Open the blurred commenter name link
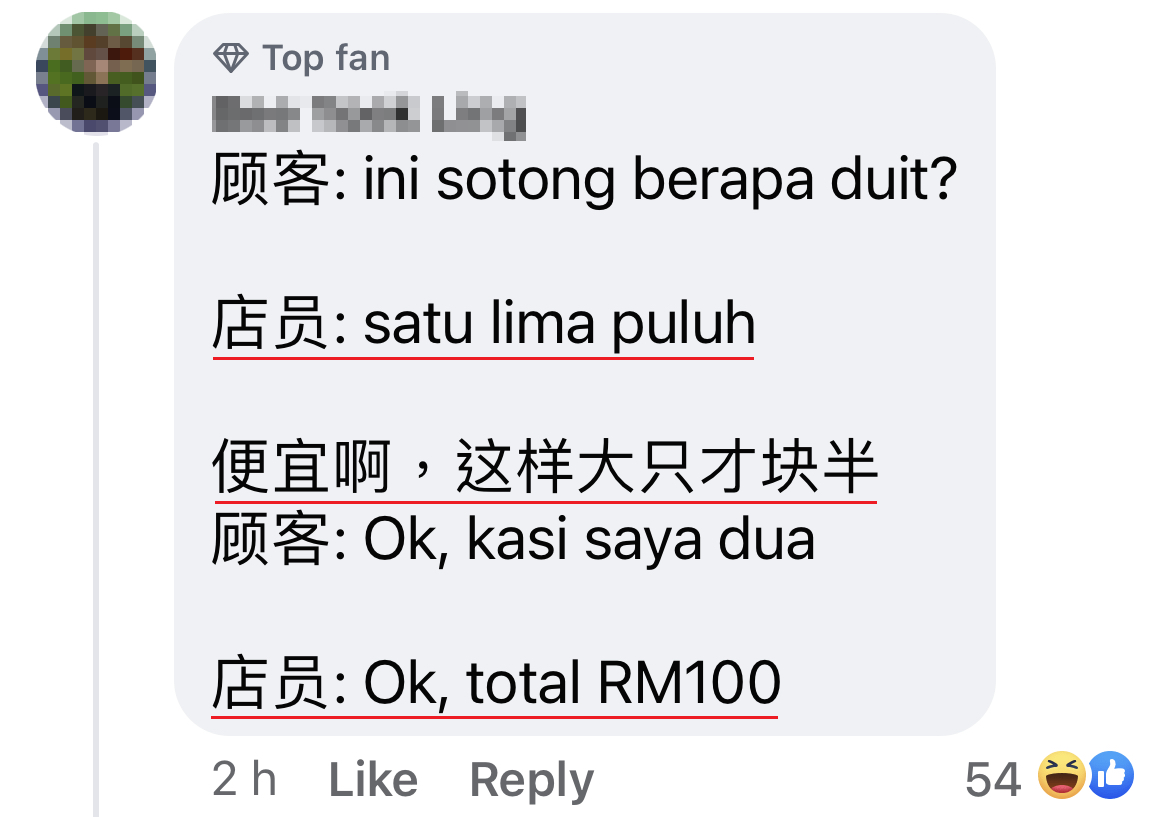Screen dimensions: 1170x817 [x=369, y=116]
